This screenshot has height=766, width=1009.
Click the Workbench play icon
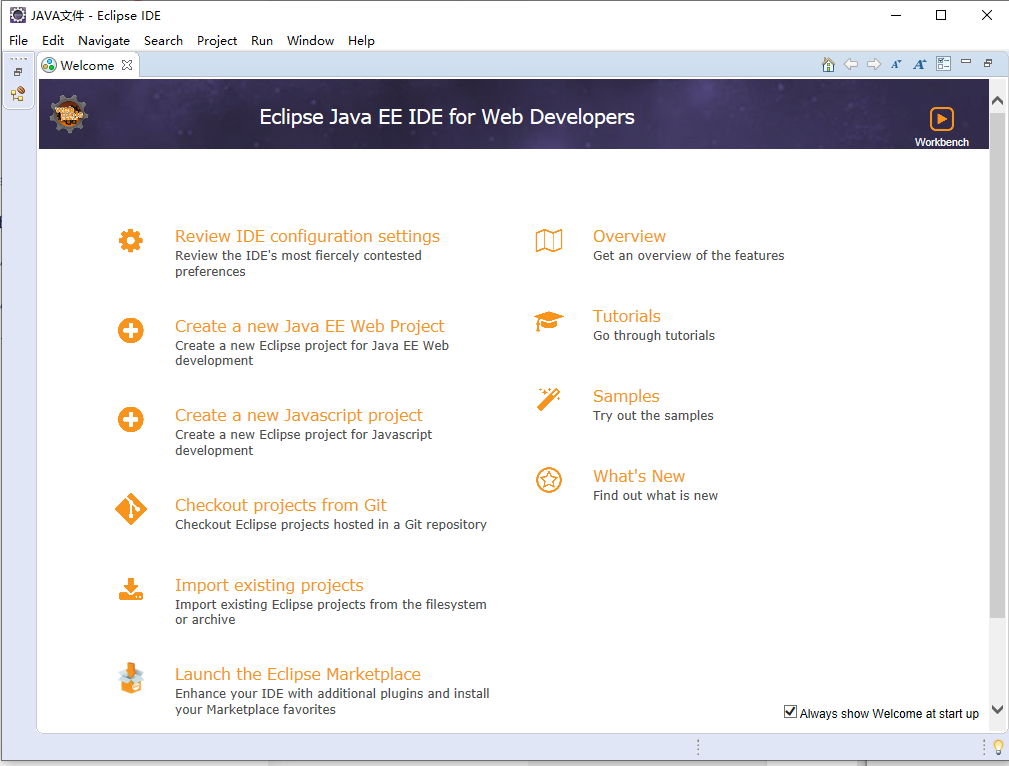[941, 119]
